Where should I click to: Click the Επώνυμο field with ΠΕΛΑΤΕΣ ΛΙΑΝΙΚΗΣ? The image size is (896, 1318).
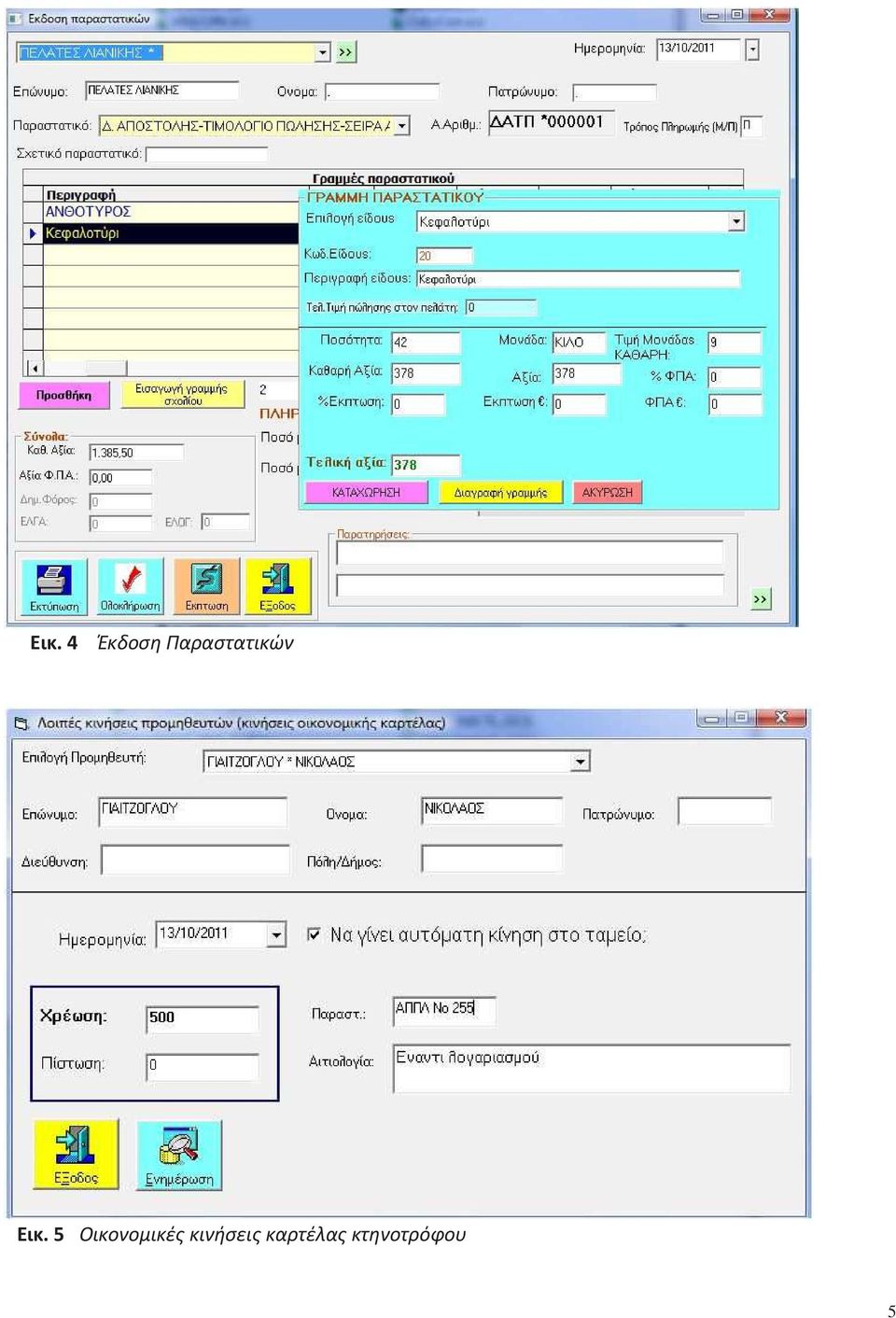point(162,91)
